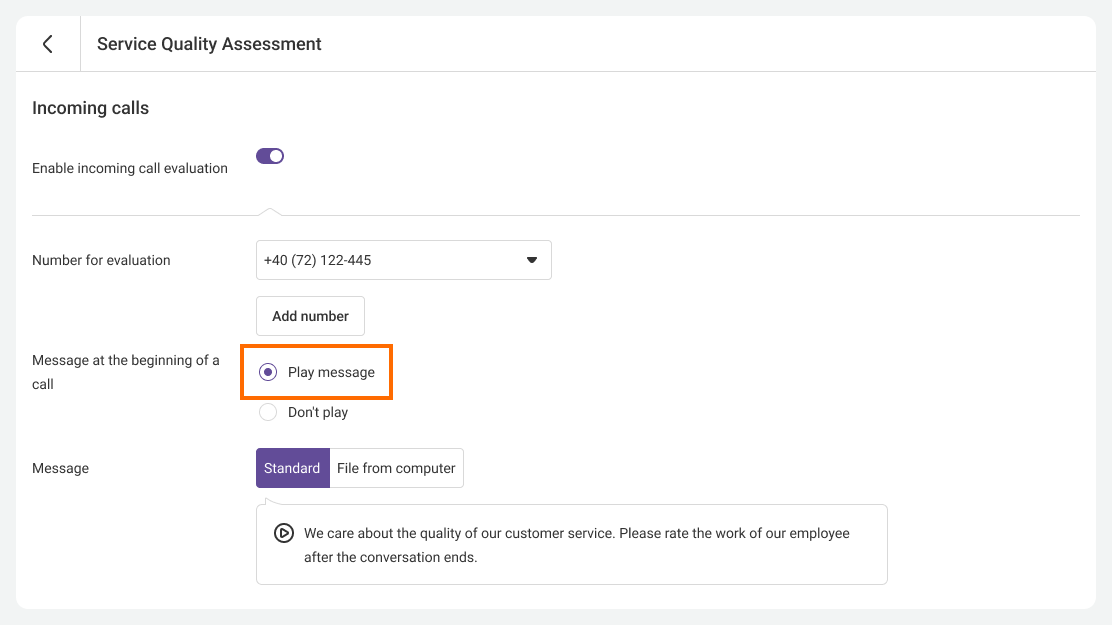Image resolution: width=1112 pixels, height=625 pixels.
Task: Play the standard message audio preview icon
Action: 284,533
